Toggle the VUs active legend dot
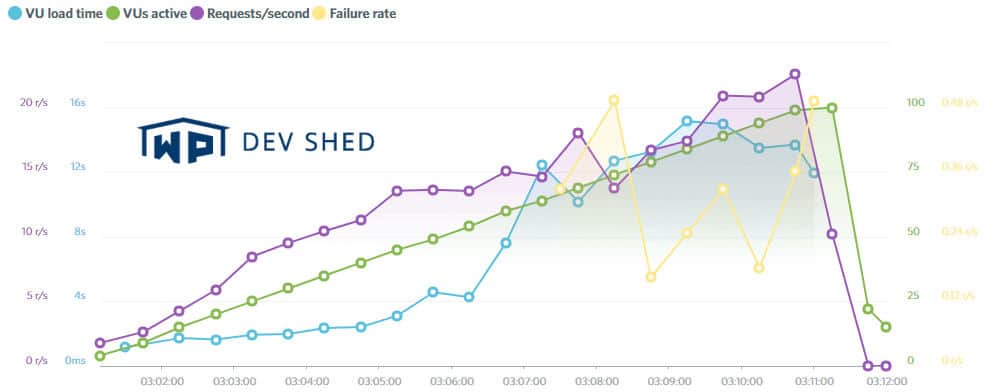Screen dimensions: 989x392 pos(114,13)
